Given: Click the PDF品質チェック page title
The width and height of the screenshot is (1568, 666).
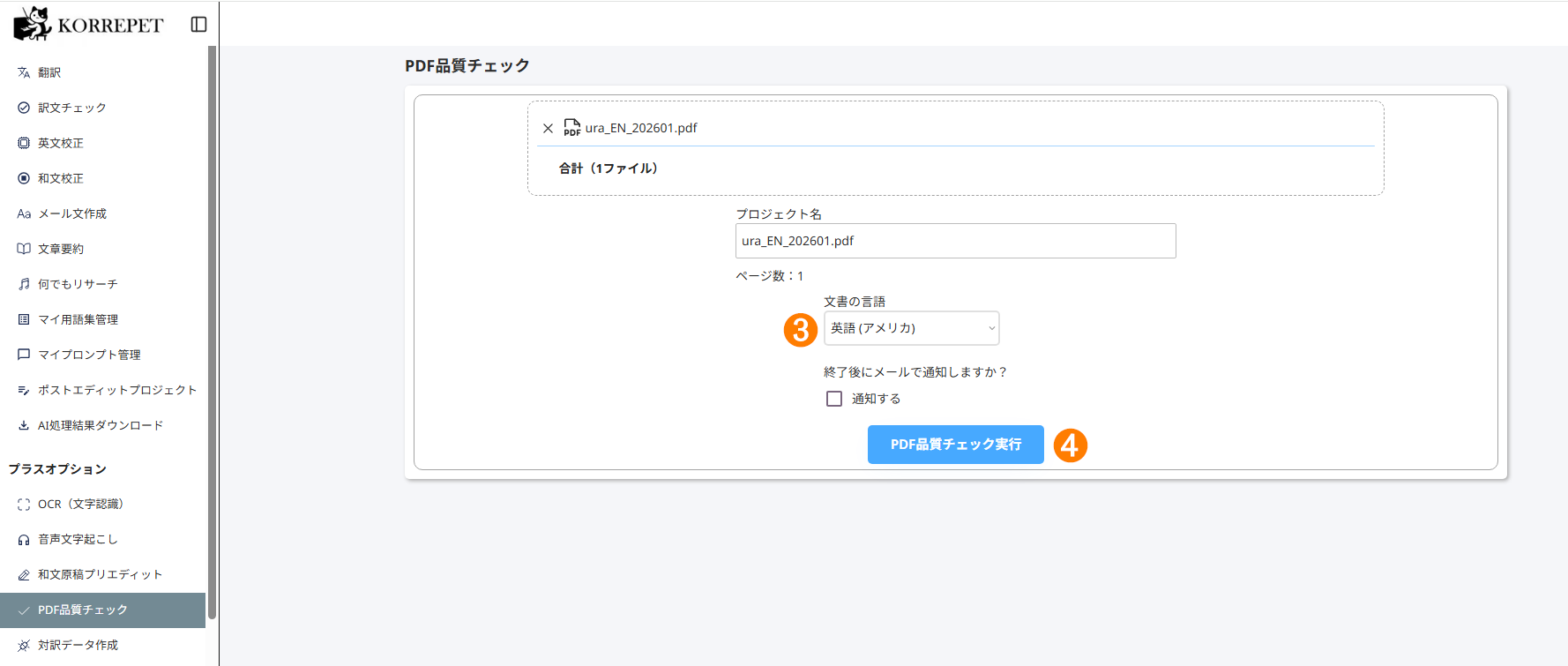Looking at the screenshot, I should [467, 65].
